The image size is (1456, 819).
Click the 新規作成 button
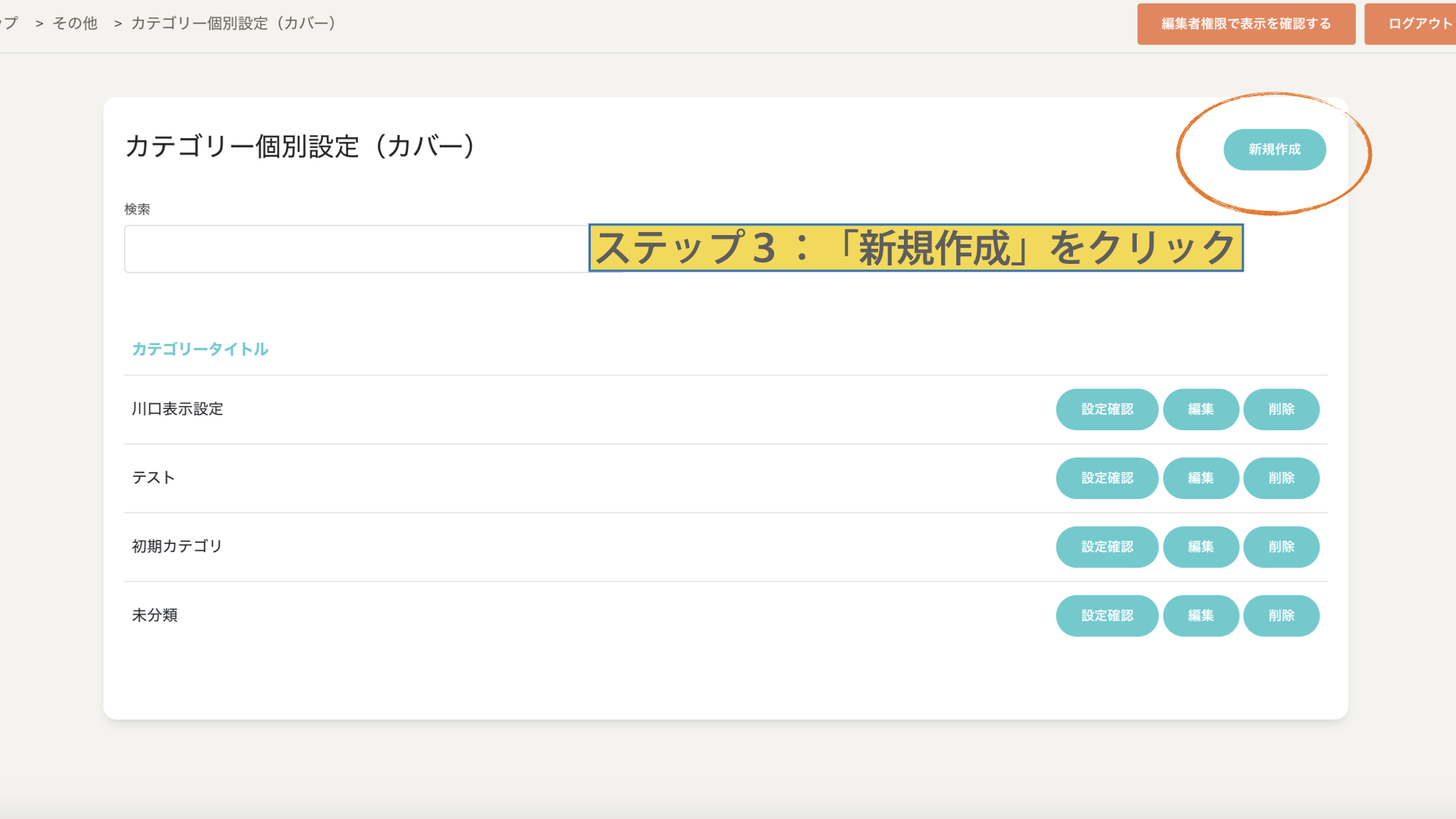point(1274,149)
